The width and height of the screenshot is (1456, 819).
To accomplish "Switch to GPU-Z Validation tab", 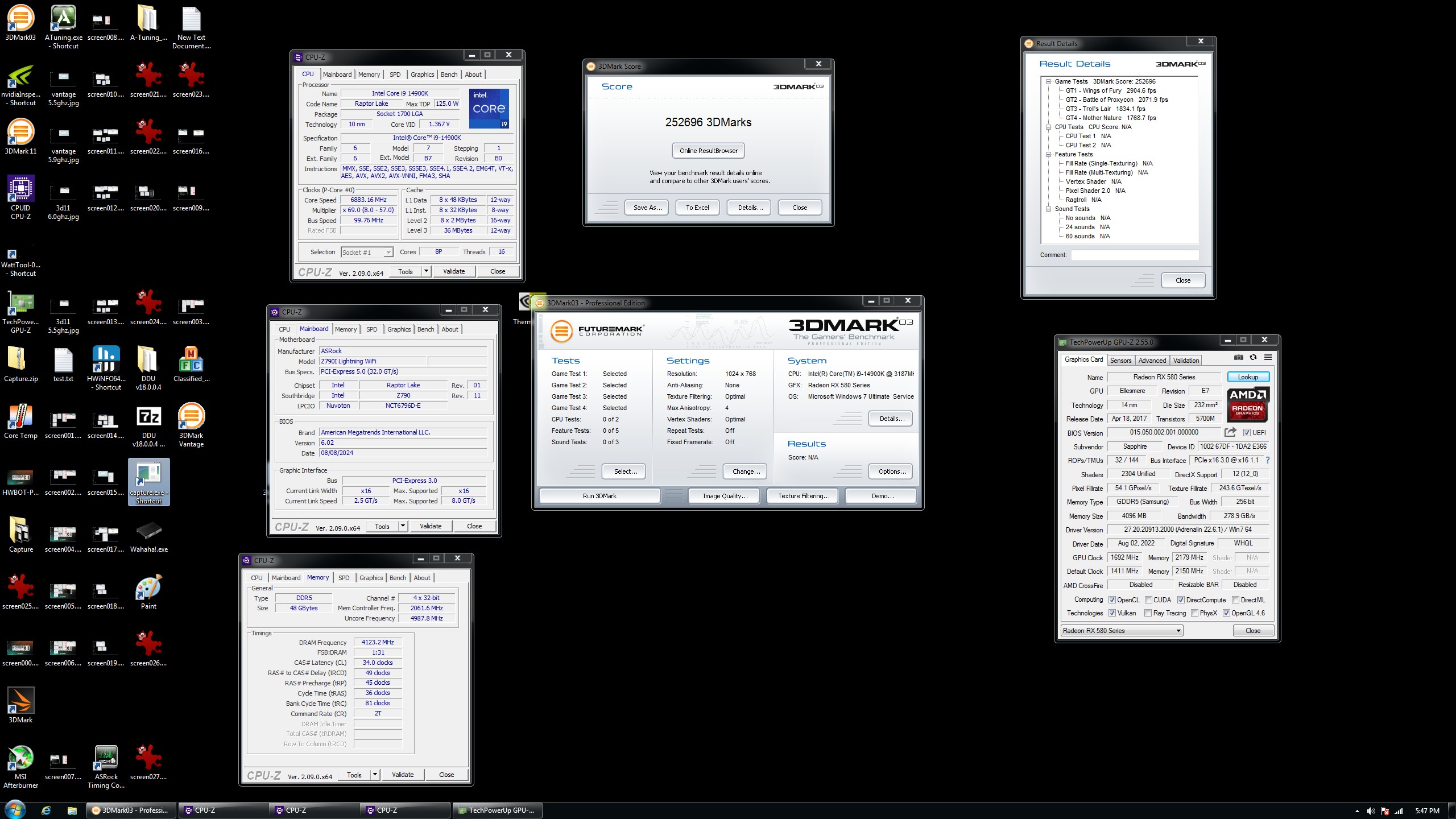I will [1186, 361].
